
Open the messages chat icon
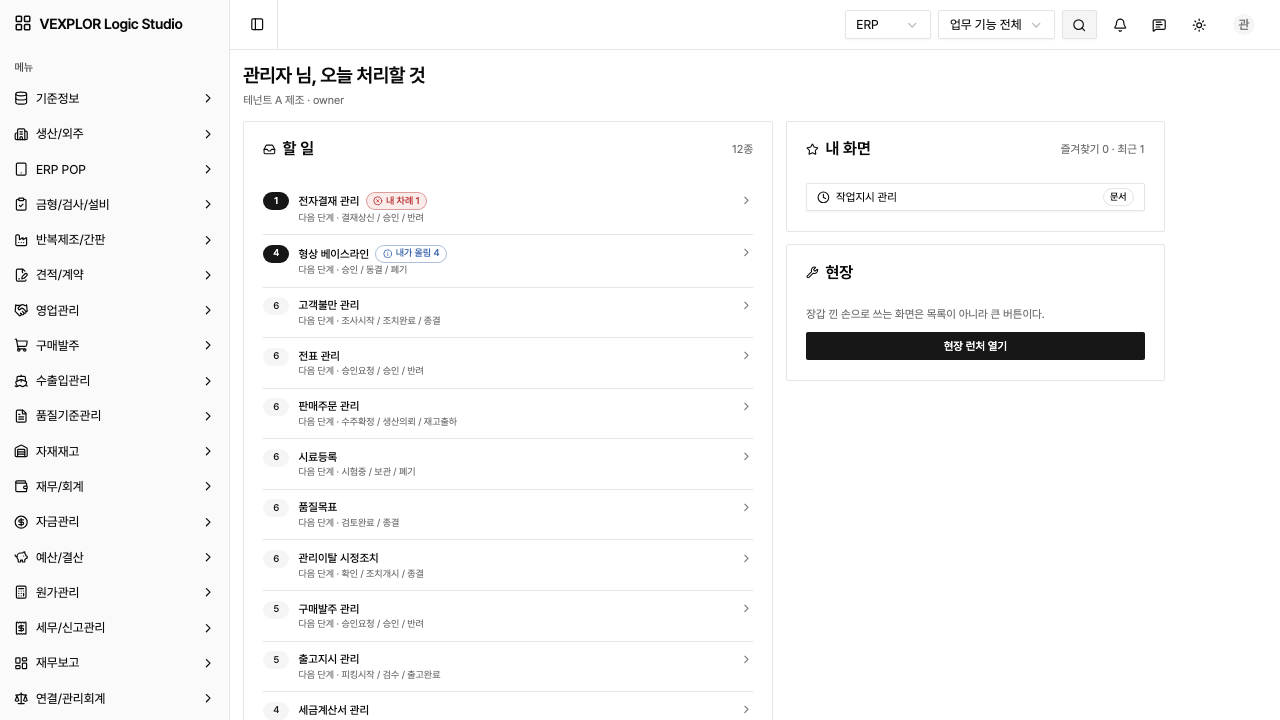pyautogui.click(x=1159, y=25)
